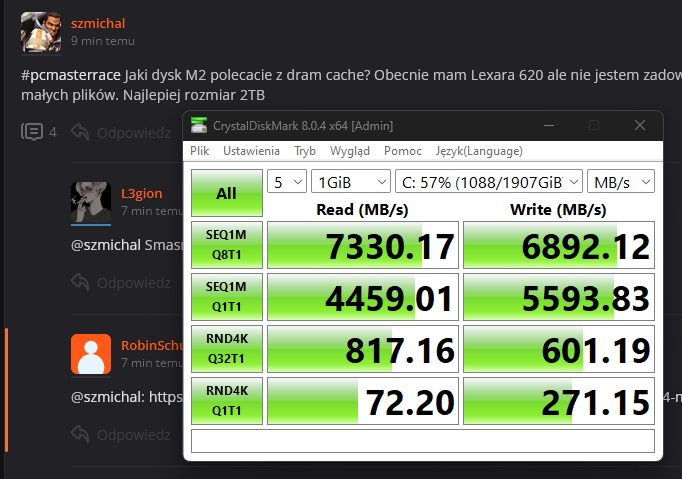Click Odpowiedz under L3gion's comment
The image size is (682, 479).
tap(134, 283)
